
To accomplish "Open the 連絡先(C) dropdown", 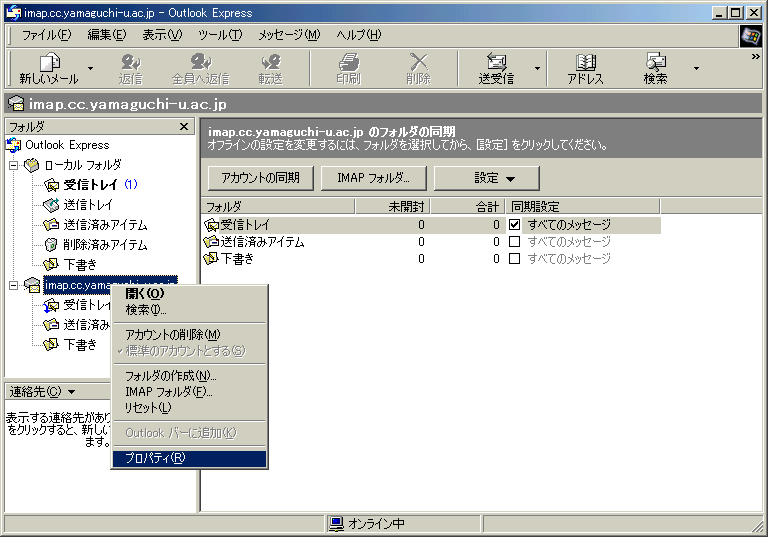I will (x=43, y=391).
